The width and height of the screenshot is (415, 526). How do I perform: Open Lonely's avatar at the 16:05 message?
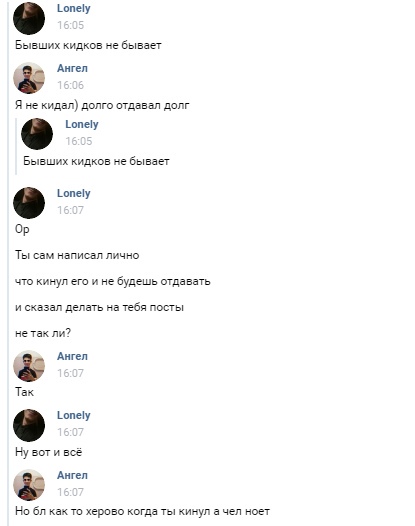coord(29,18)
